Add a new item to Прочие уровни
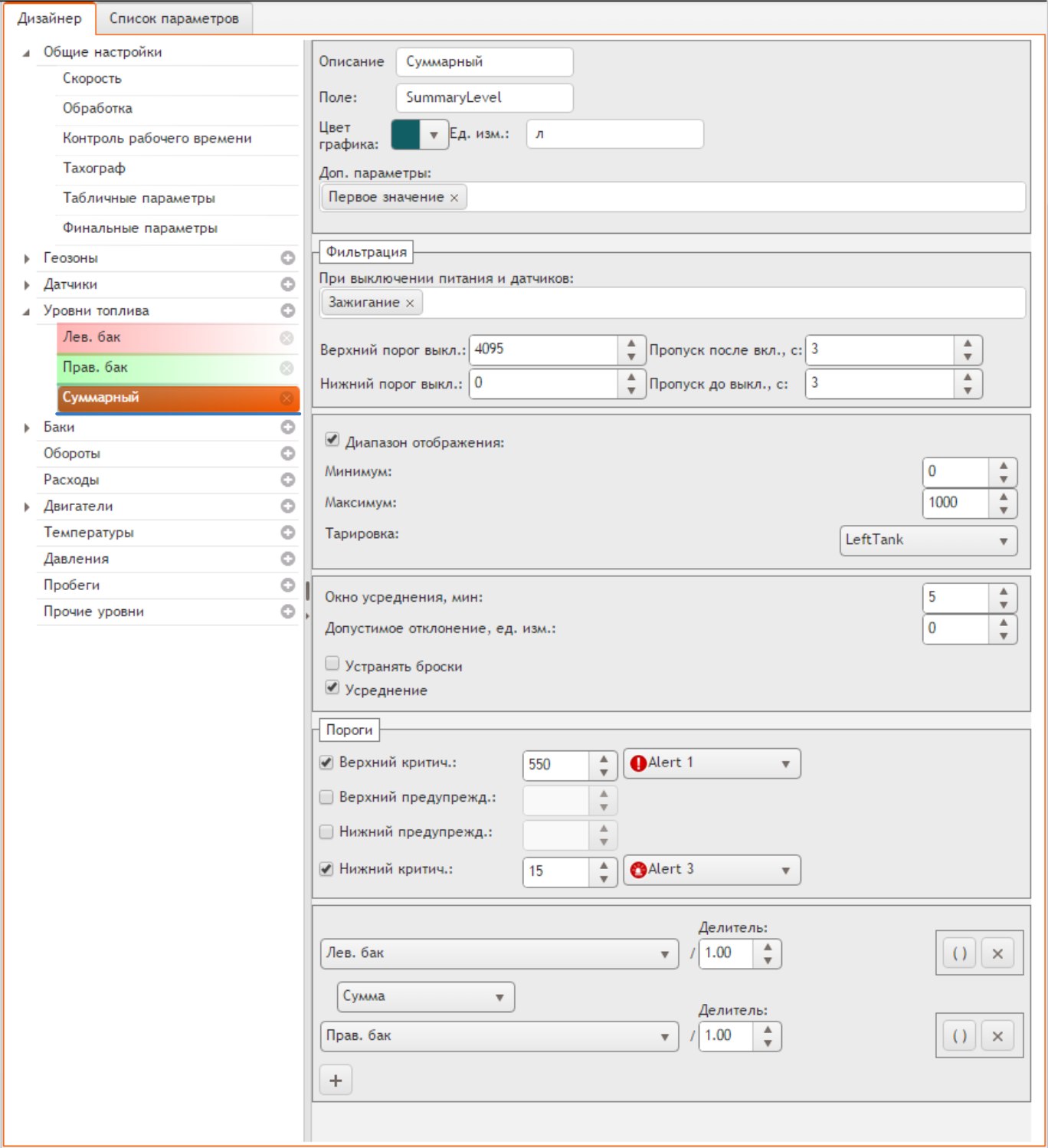1048x1148 pixels. pyautogui.click(x=288, y=611)
